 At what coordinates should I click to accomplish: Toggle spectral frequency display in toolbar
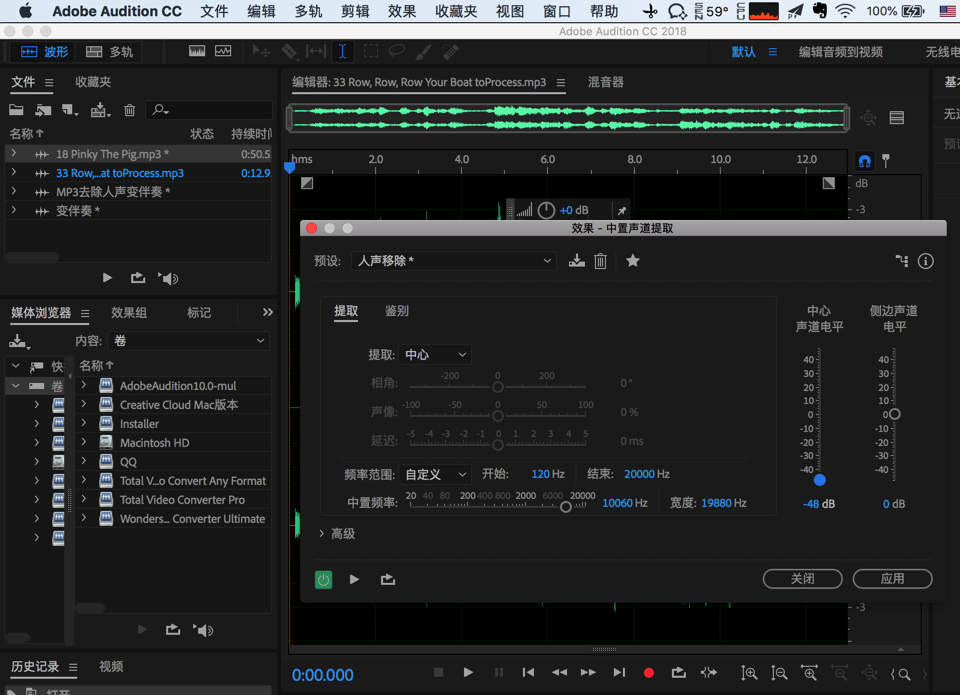(x=197, y=51)
